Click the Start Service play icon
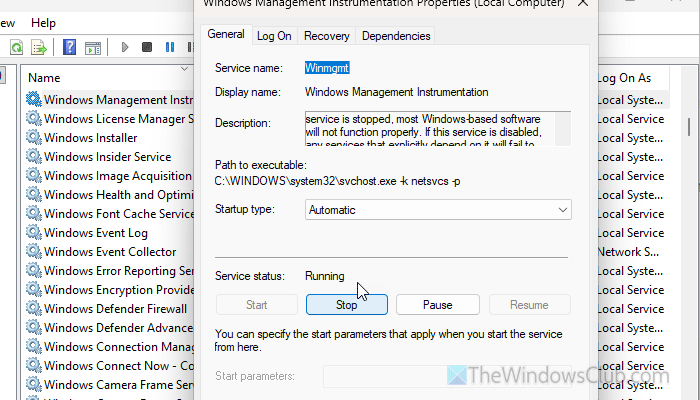 pos(125,47)
